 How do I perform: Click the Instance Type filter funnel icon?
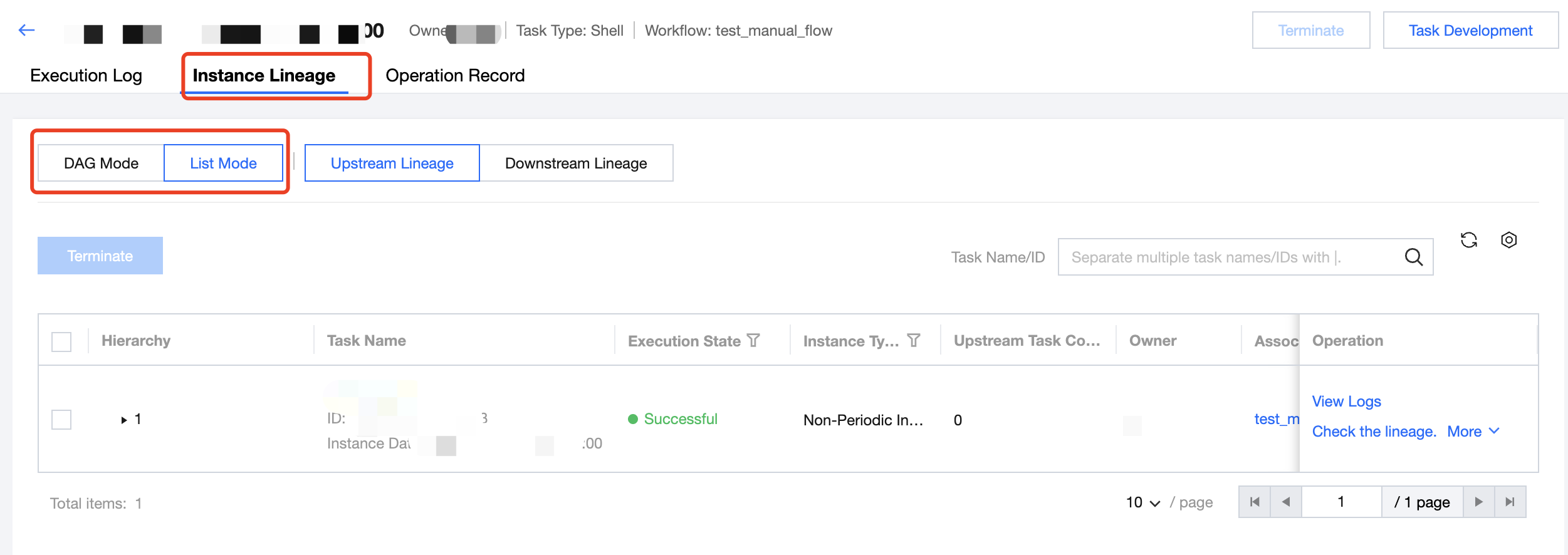point(914,340)
